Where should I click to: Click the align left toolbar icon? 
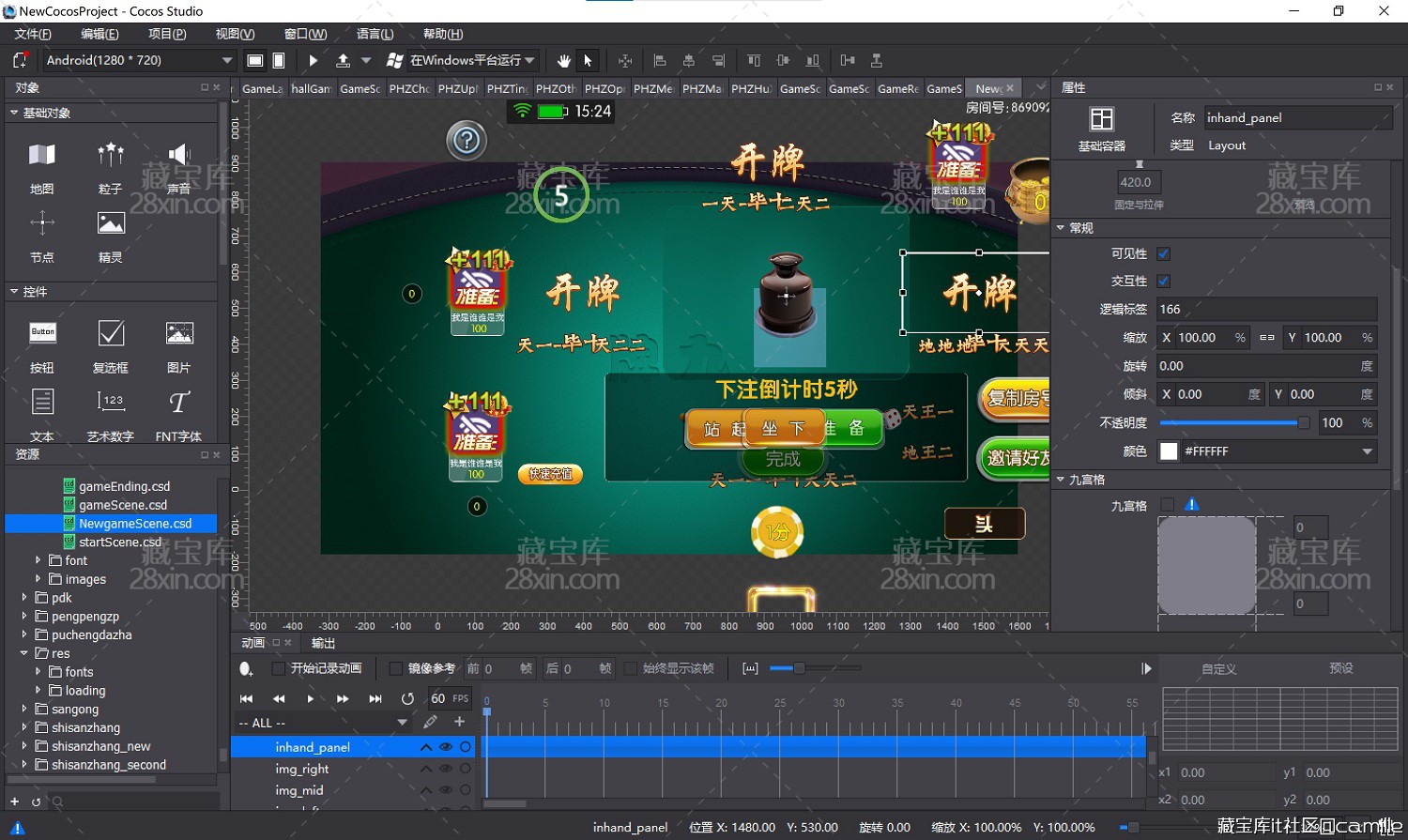pyautogui.click(x=660, y=60)
